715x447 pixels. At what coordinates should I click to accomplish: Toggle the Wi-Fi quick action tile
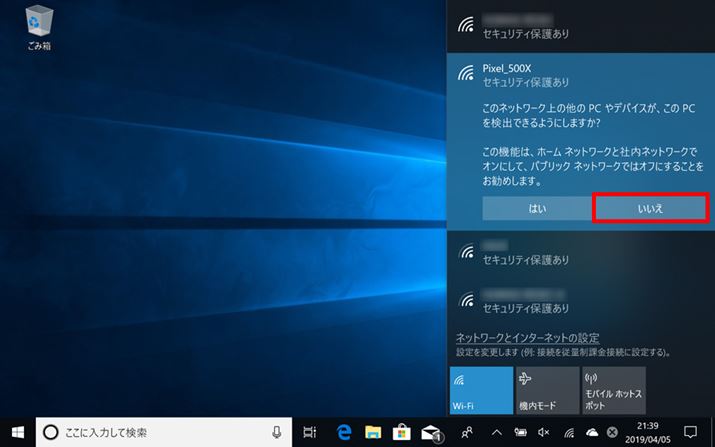coord(481,391)
